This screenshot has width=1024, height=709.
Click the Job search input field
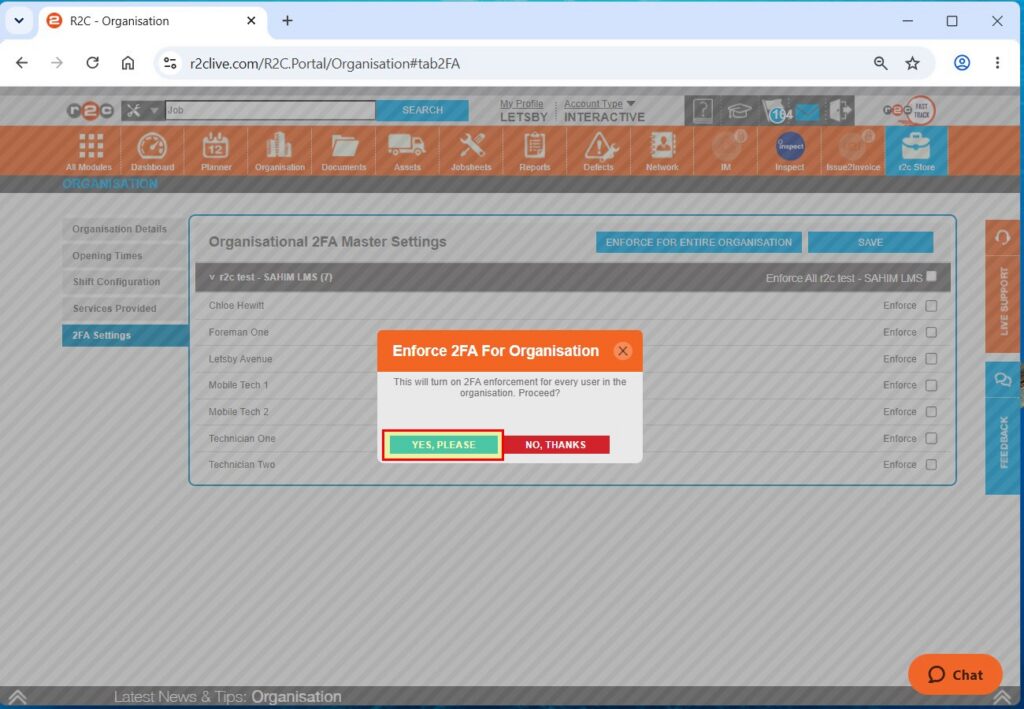(x=270, y=110)
